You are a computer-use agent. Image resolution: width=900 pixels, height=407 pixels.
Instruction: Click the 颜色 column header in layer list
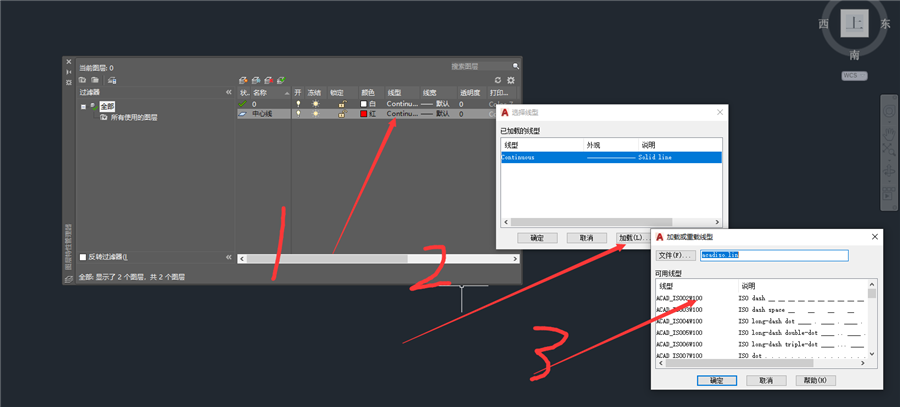371,92
